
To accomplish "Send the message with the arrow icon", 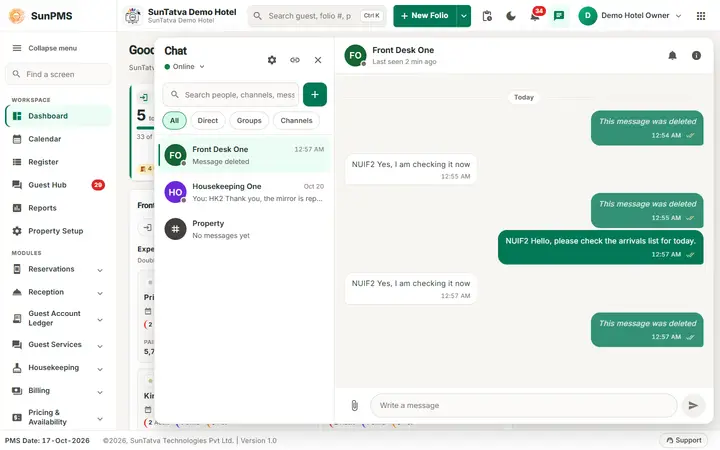I will 693,405.
